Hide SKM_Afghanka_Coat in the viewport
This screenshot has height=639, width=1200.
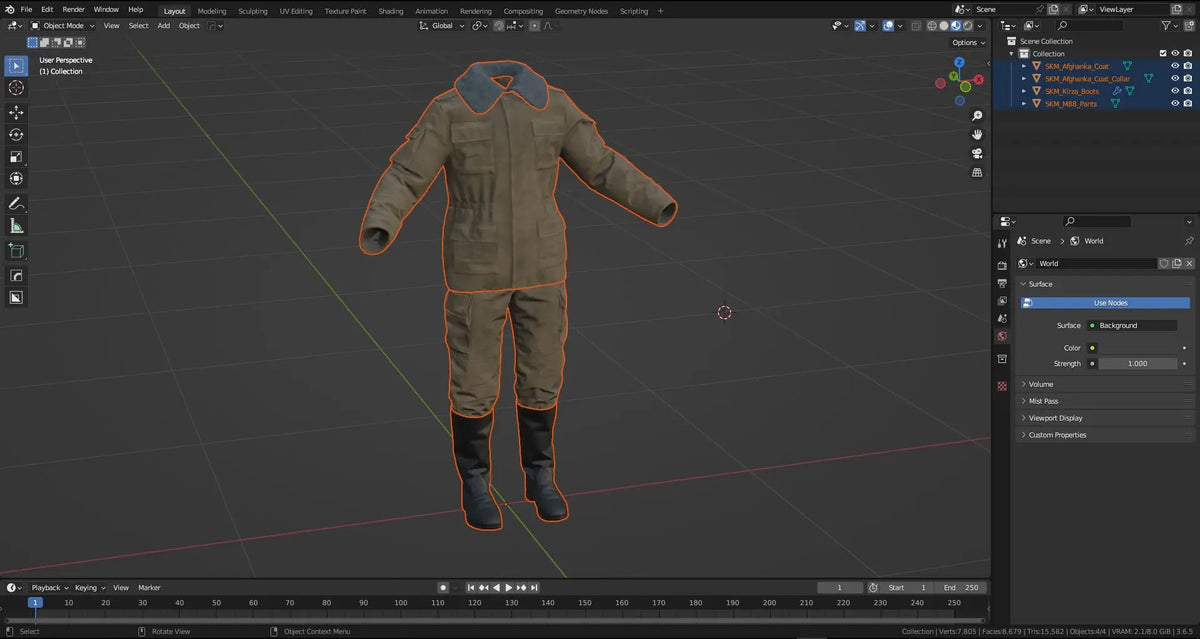(1175, 66)
